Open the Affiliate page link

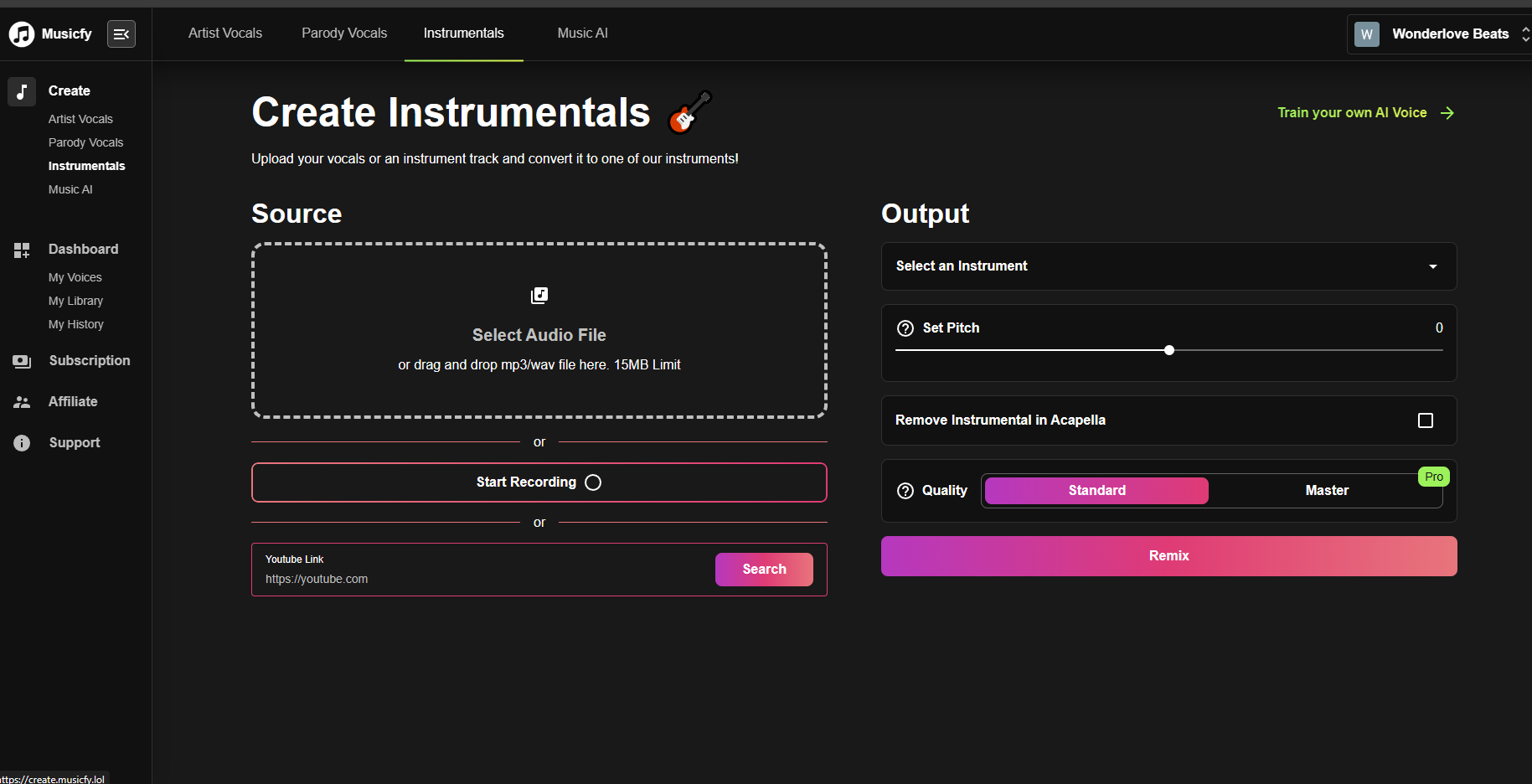click(x=73, y=402)
